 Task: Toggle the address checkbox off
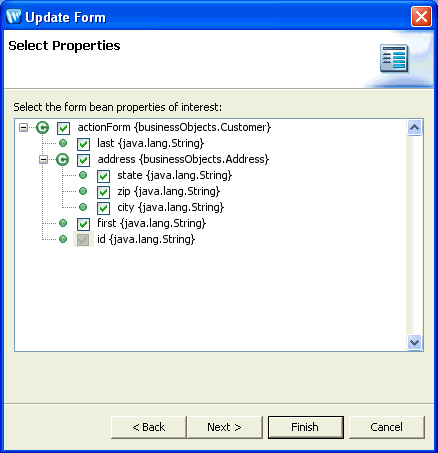pyautogui.click(x=83, y=160)
